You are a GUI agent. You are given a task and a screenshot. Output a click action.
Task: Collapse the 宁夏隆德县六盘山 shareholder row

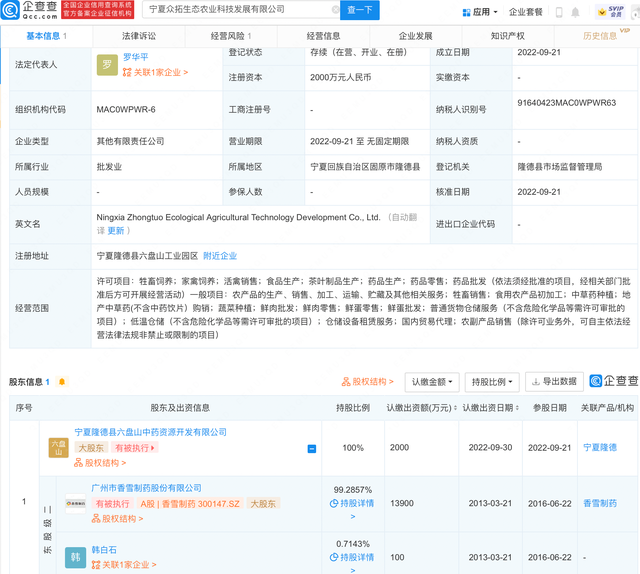pos(312,449)
